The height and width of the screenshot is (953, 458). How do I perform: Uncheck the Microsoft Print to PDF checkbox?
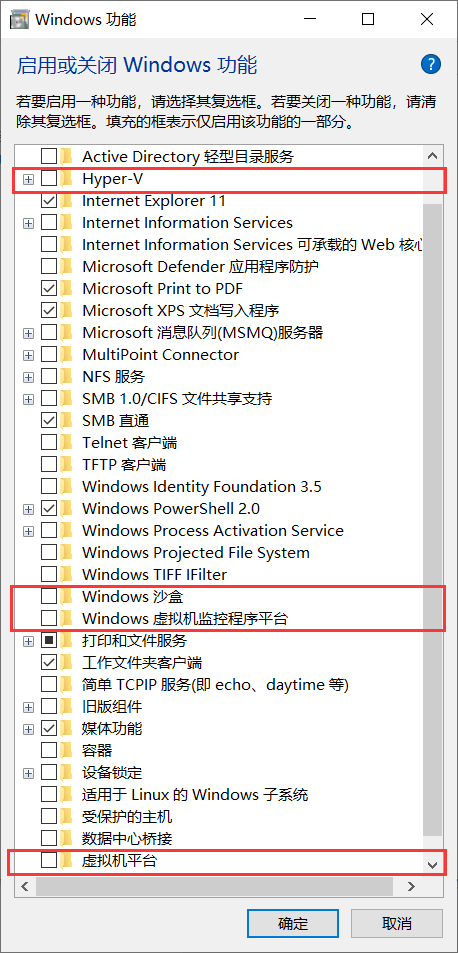tap(49, 288)
